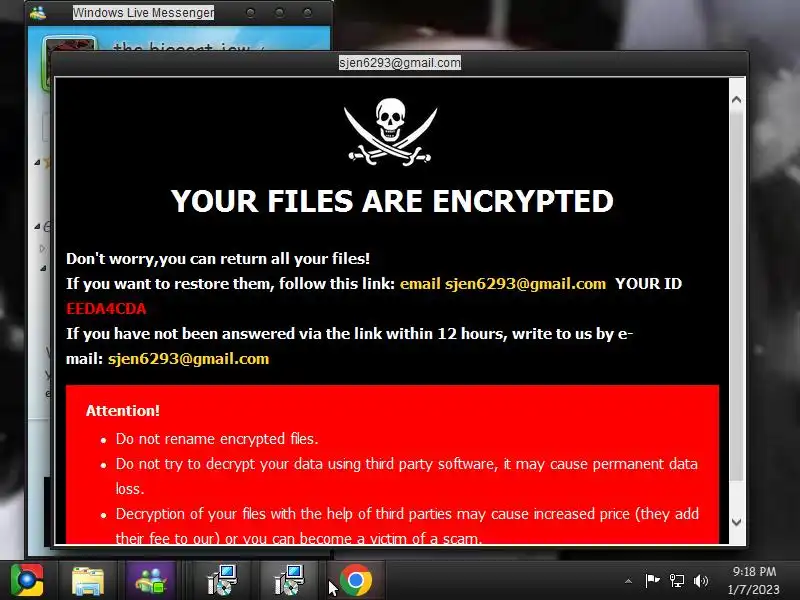Select the second installer icon on taskbar

(289, 580)
